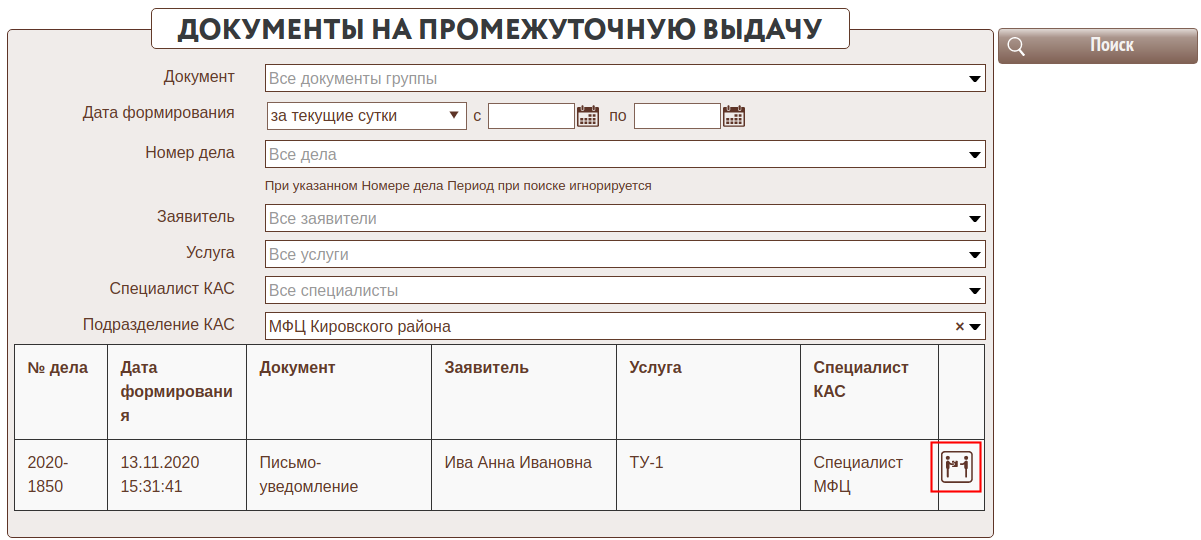Click the end date input field after 'по'
1201x540 pixels.
pos(677,116)
